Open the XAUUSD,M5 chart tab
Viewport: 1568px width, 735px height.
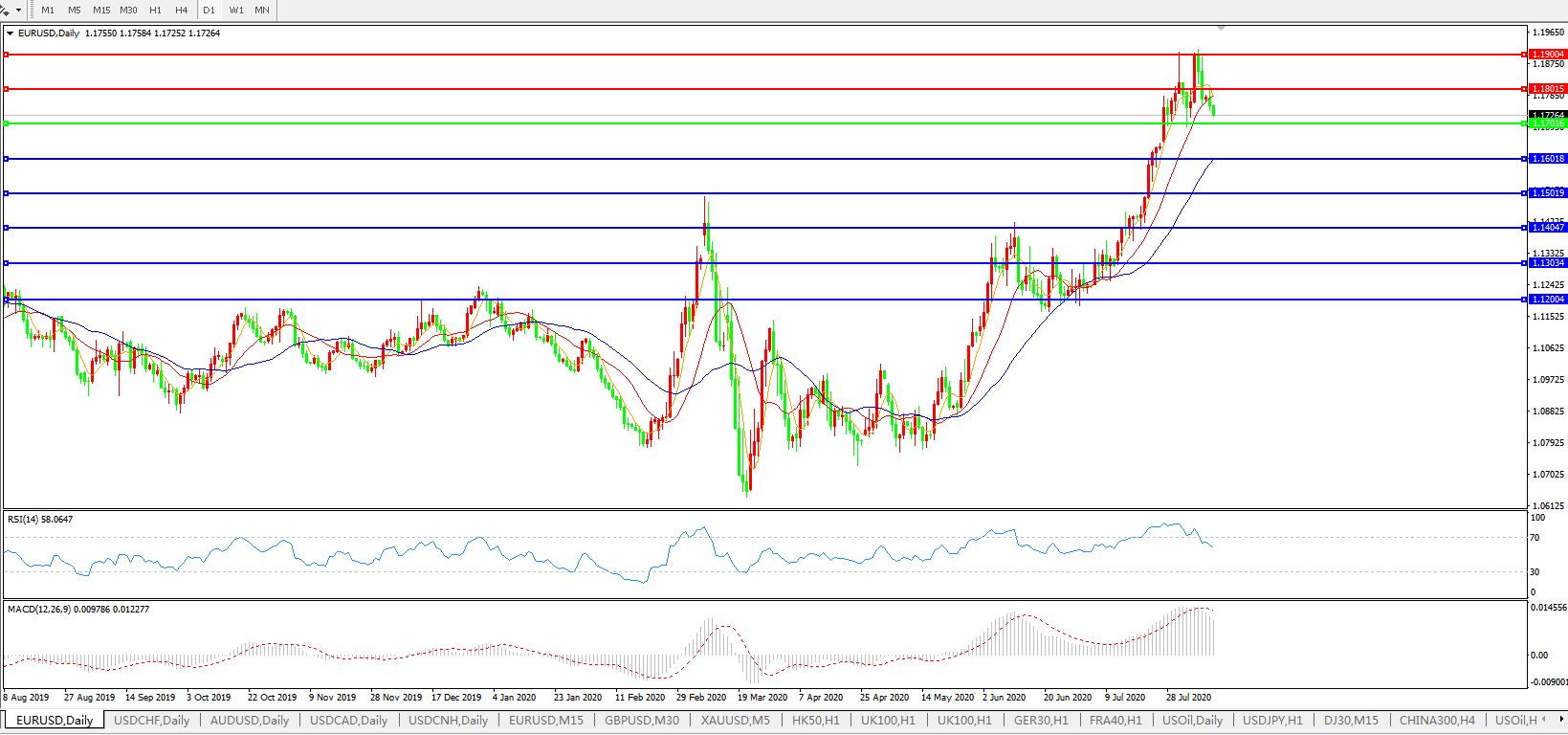coord(735,720)
